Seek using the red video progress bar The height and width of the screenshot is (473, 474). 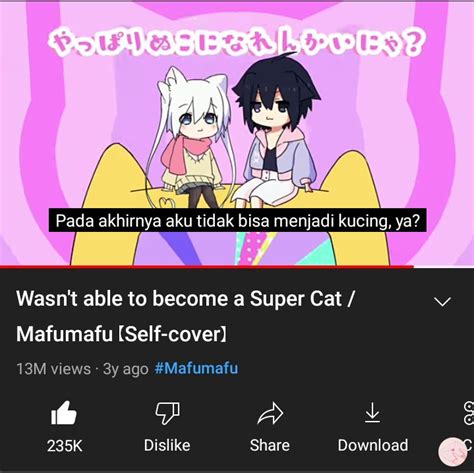click(207, 266)
